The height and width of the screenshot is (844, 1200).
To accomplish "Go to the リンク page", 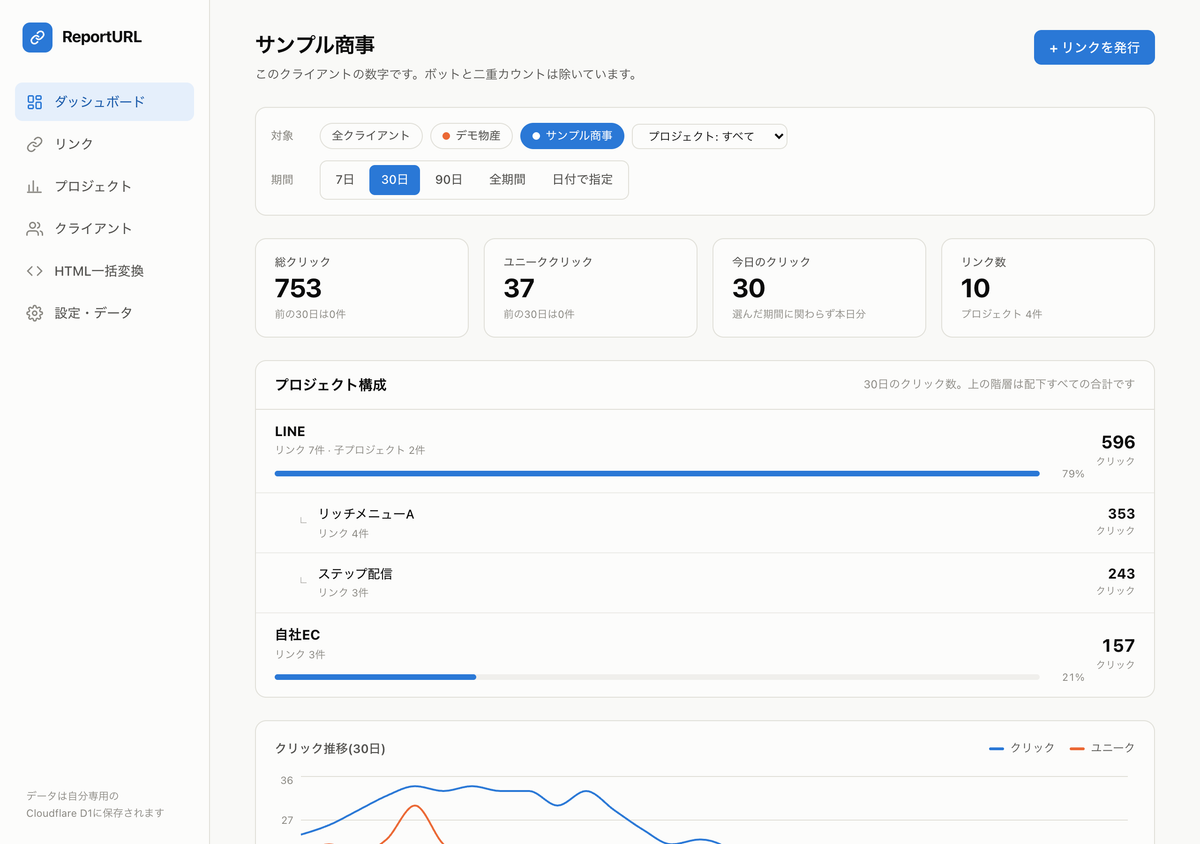I will 104,144.
